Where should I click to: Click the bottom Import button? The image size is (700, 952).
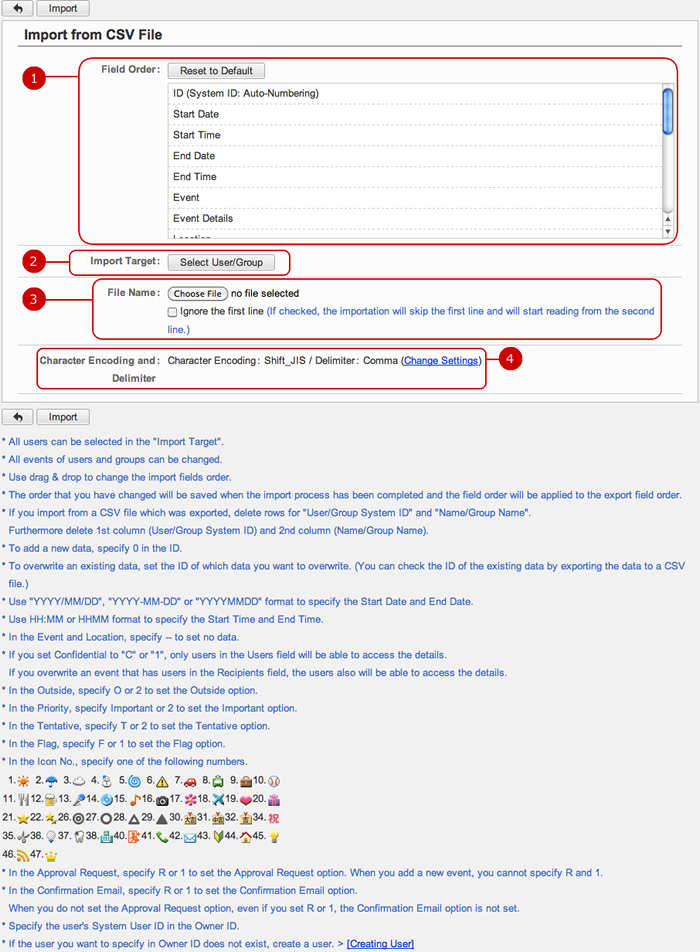(63, 417)
